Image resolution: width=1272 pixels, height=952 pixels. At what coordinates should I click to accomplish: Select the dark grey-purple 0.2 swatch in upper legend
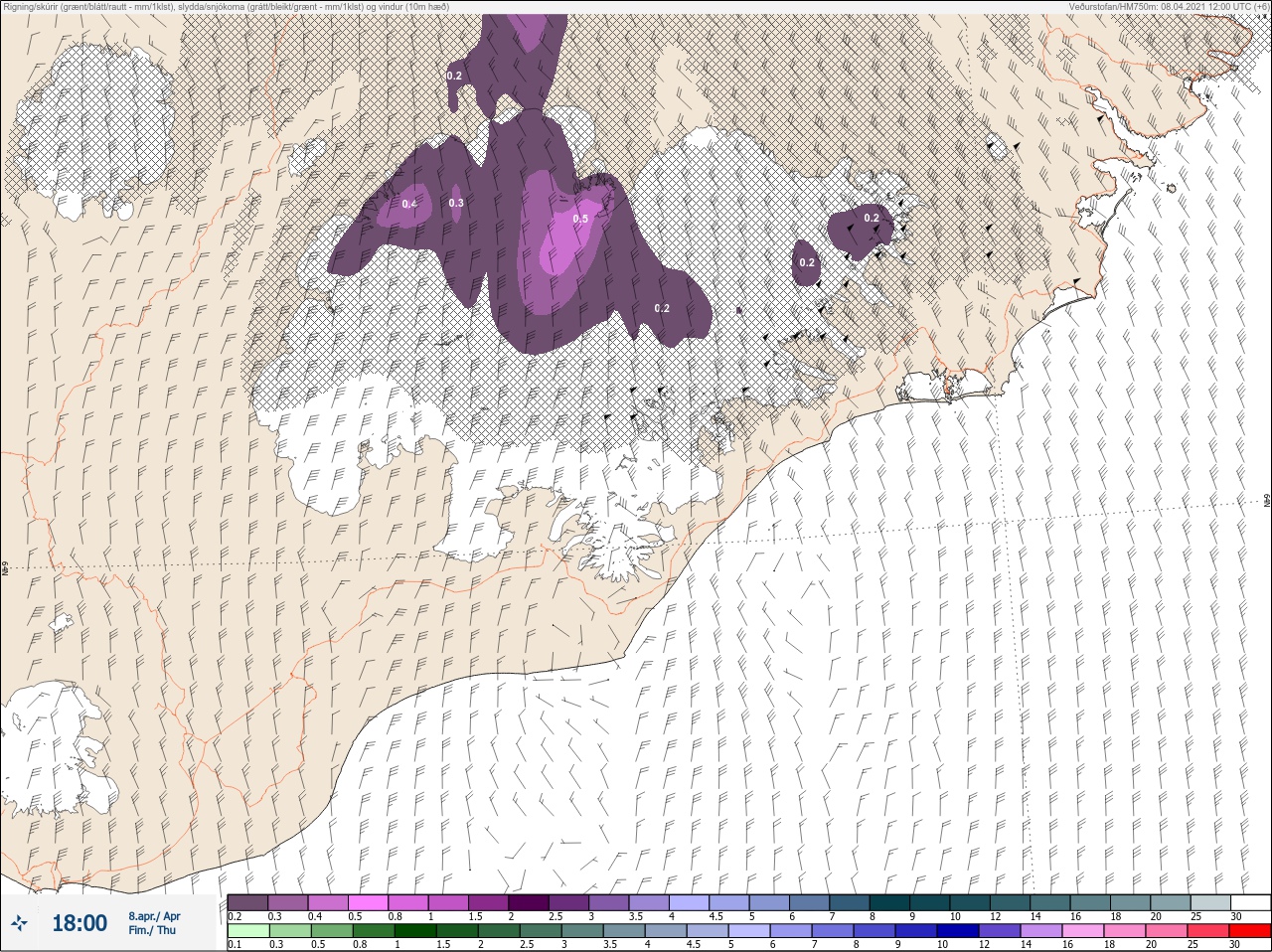(247, 902)
